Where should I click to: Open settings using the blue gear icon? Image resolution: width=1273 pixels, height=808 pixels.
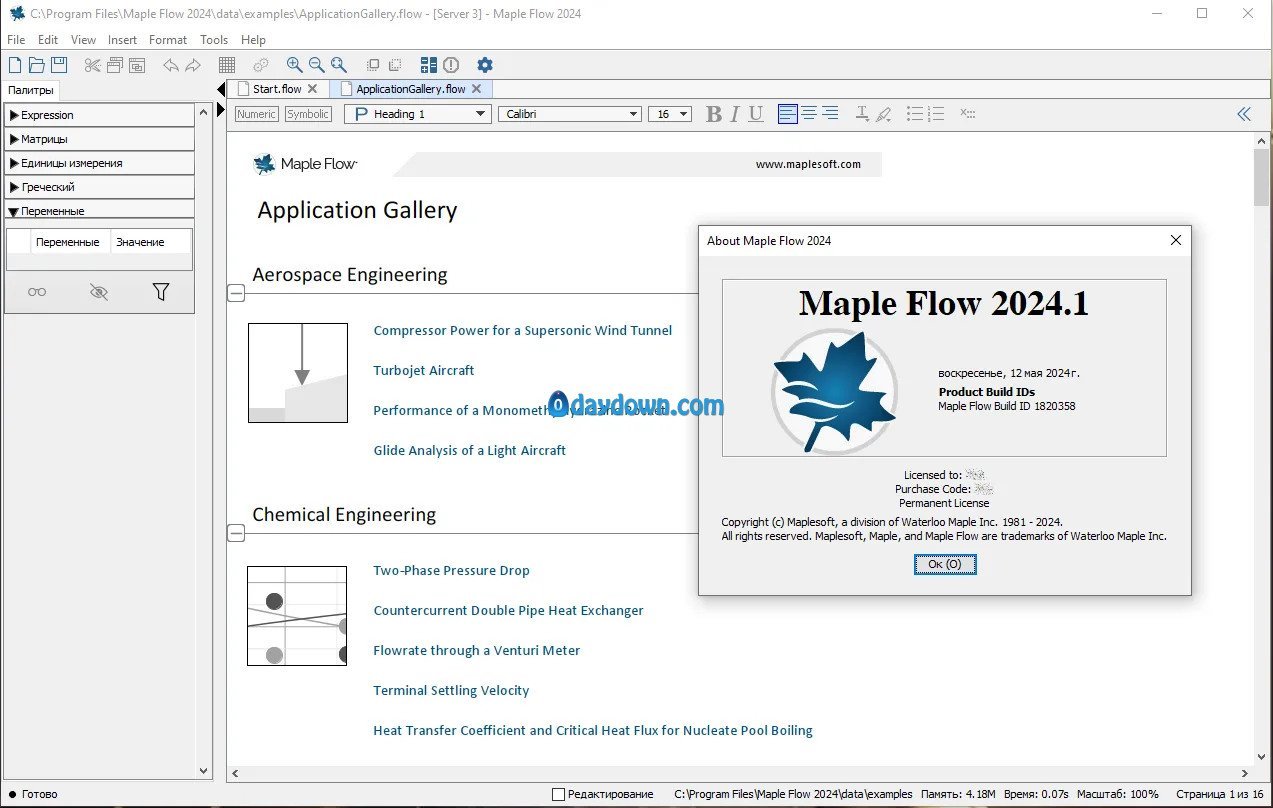click(x=485, y=65)
